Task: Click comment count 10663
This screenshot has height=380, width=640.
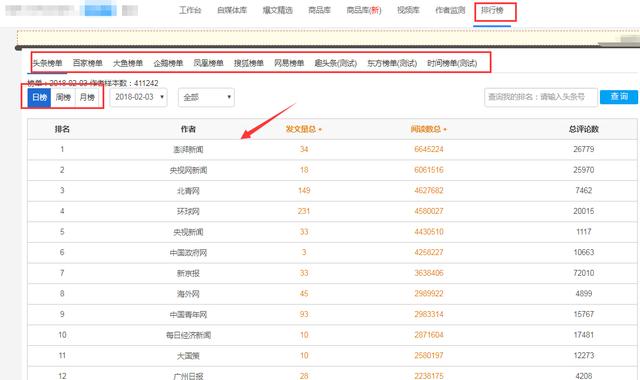Action: (584, 252)
